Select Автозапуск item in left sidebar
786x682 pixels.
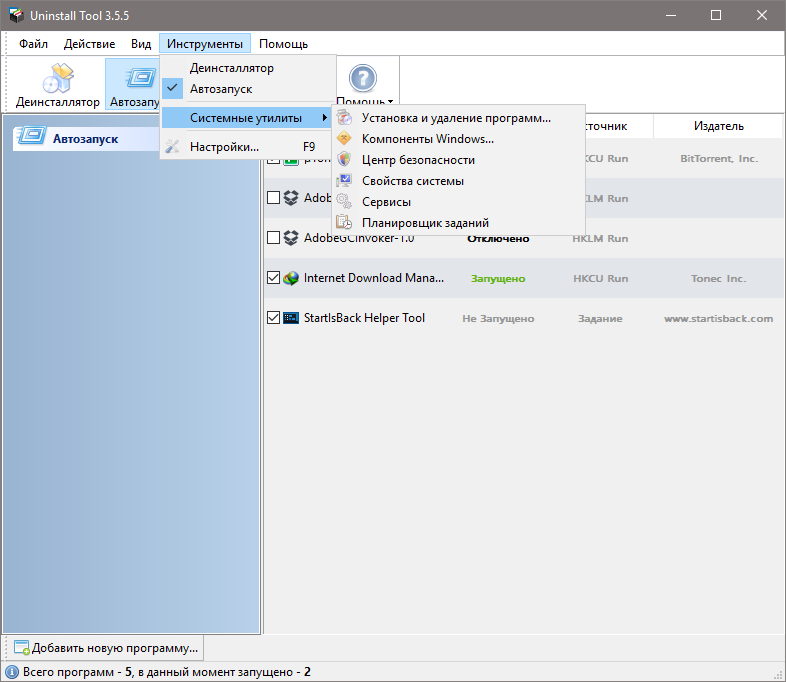pos(85,138)
